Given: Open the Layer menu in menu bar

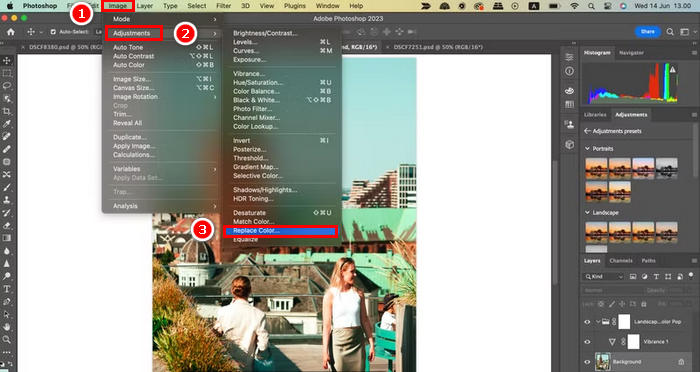Looking at the screenshot, I should click(145, 6).
